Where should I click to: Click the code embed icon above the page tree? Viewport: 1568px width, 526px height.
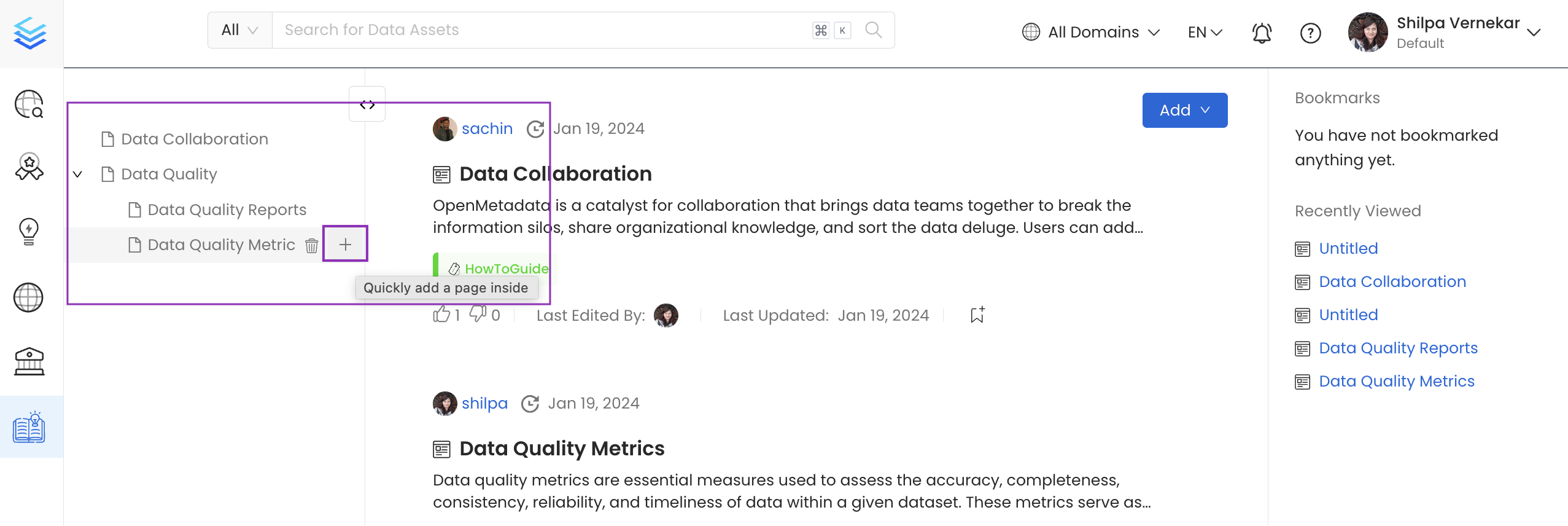pyautogui.click(x=367, y=103)
